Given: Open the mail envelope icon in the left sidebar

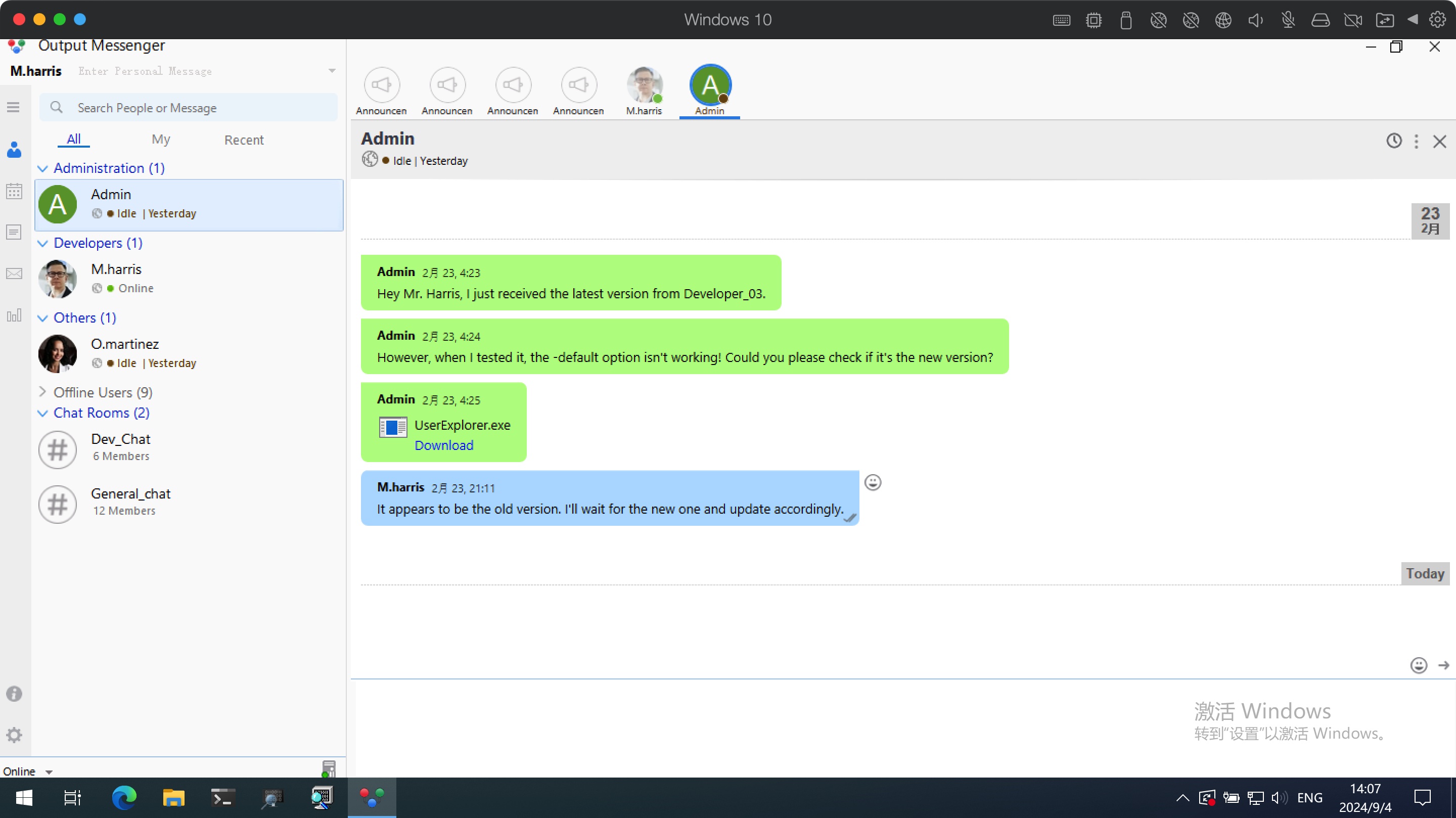Looking at the screenshot, I should [14, 274].
